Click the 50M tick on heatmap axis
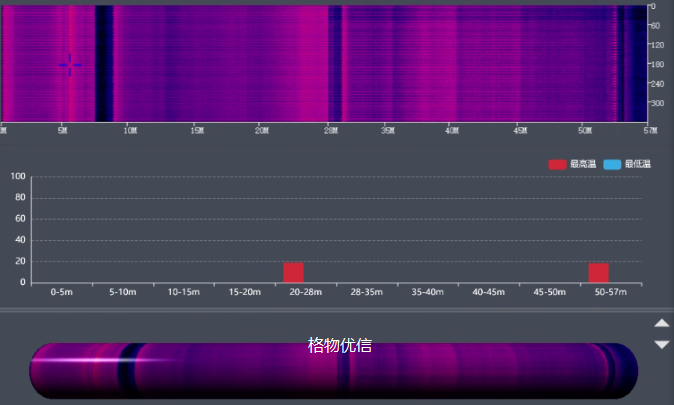Image resolution: width=674 pixels, height=405 pixels. click(585, 130)
